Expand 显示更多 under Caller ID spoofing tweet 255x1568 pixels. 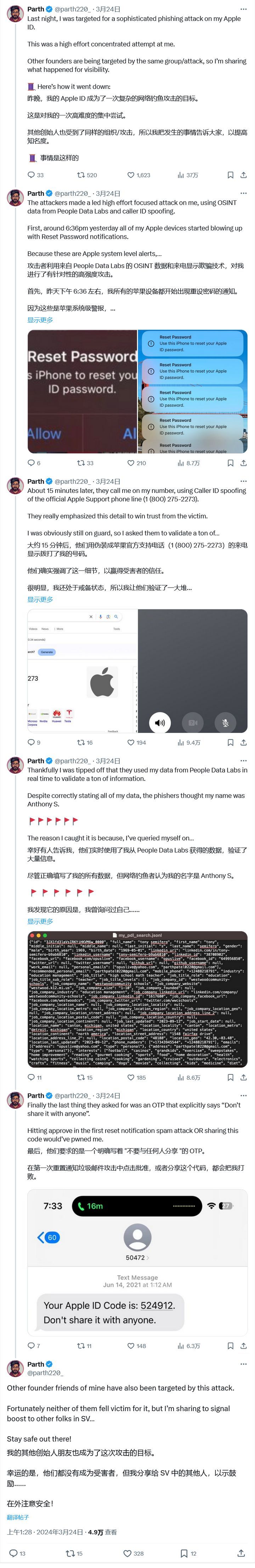tap(40, 599)
